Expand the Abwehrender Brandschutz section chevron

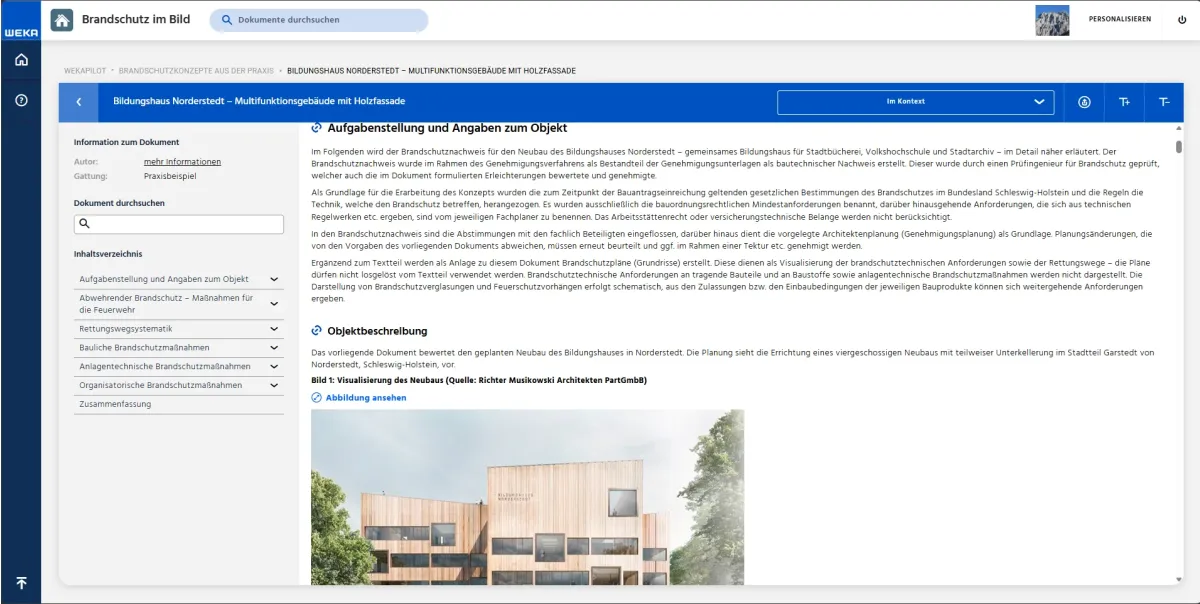(274, 304)
